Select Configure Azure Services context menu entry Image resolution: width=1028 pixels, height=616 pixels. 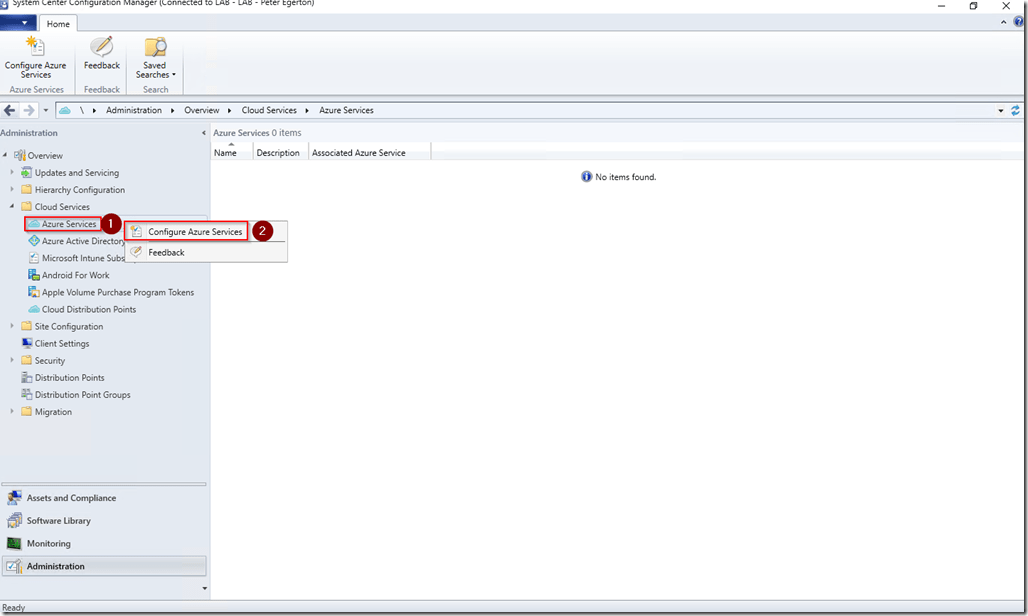click(194, 232)
